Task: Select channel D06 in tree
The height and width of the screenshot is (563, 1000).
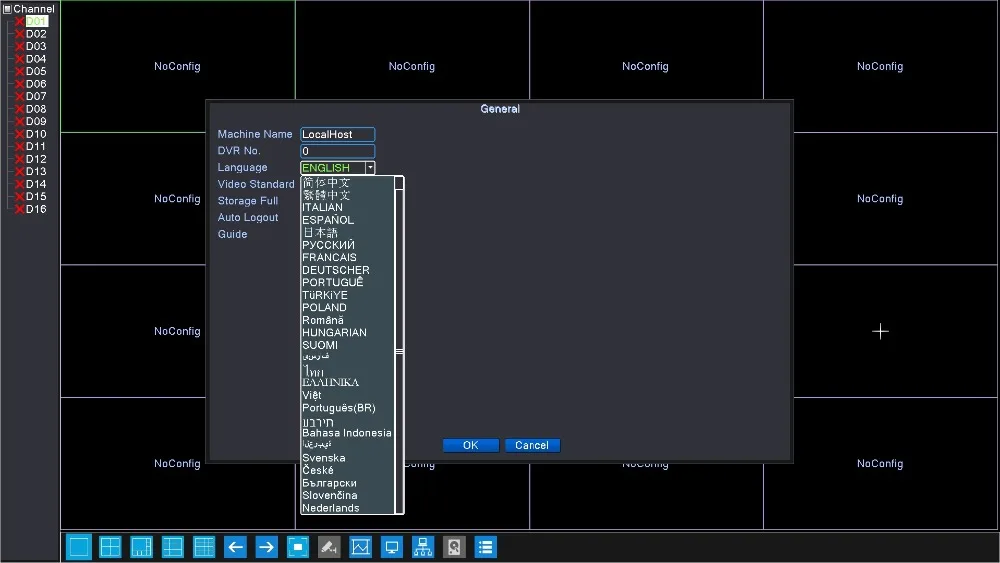Action: tap(36, 84)
